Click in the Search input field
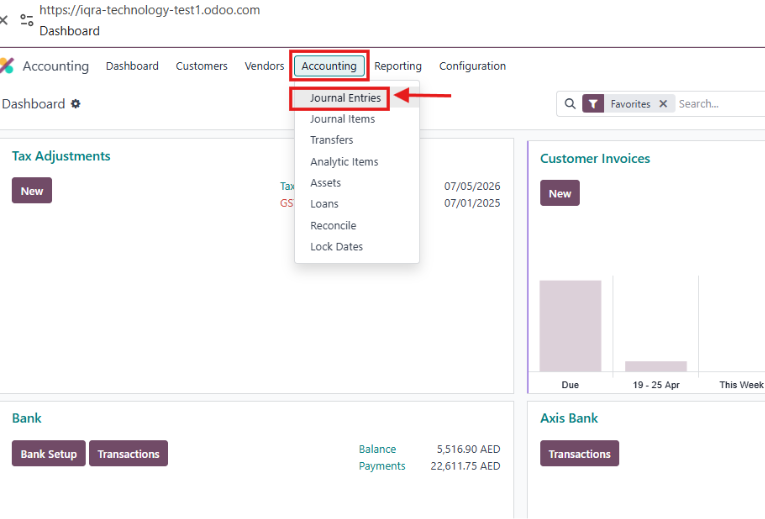 click(721, 103)
